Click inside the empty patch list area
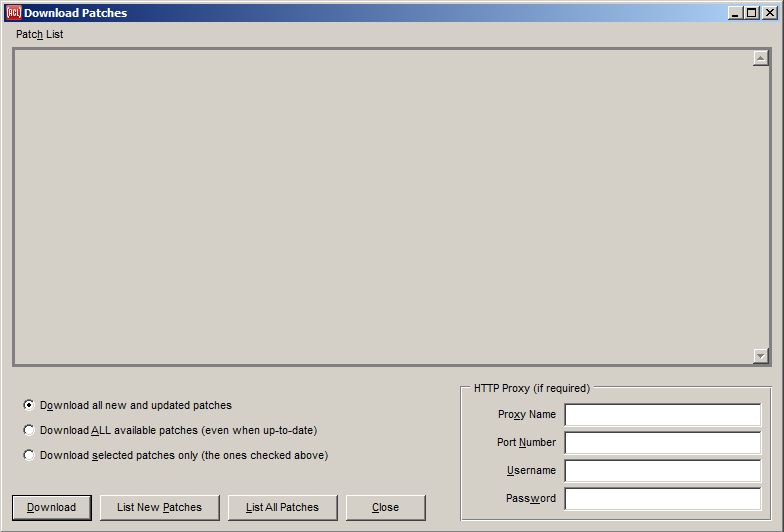 coord(380,207)
